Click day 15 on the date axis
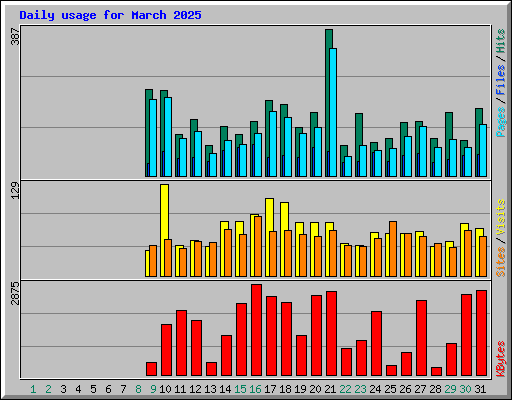 point(240,389)
